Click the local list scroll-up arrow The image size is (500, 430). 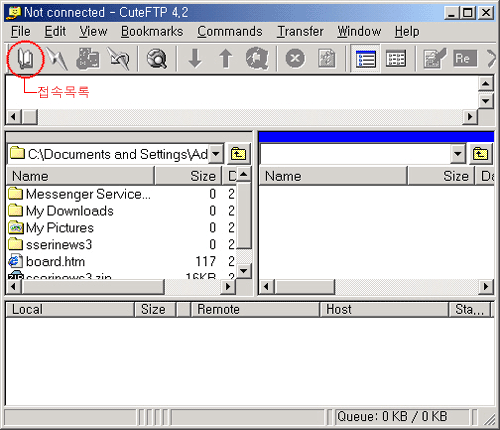coord(244,175)
